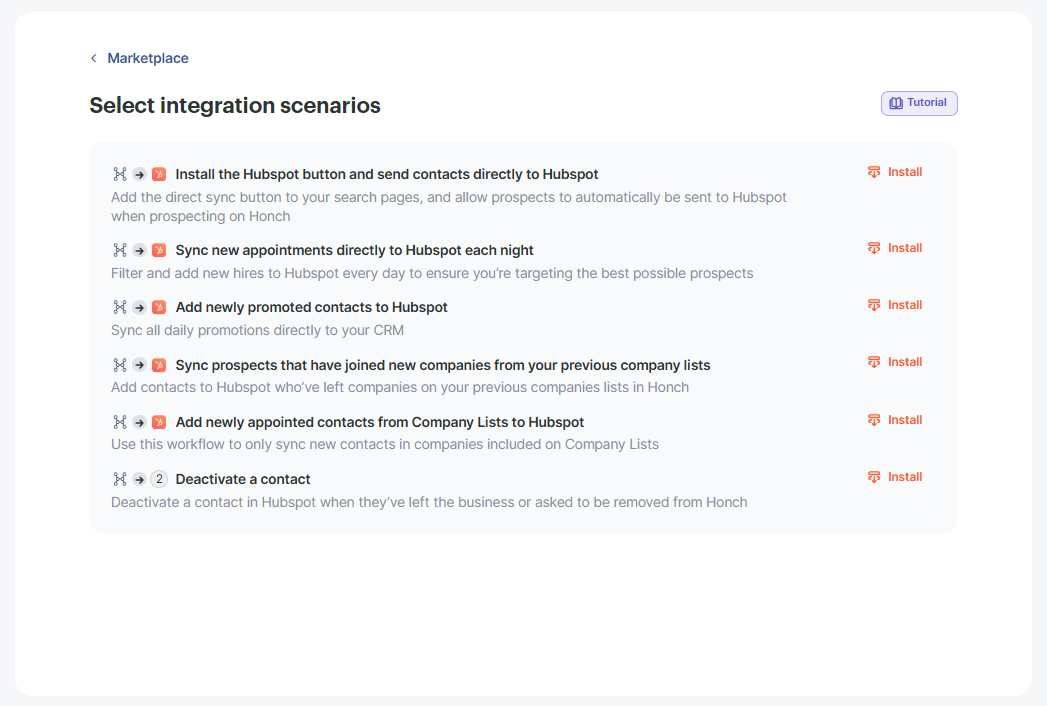Image resolution: width=1047 pixels, height=706 pixels.
Task: Click the arrow icon before the Hubspot logo in the last scenario
Action: click(139, 479)
